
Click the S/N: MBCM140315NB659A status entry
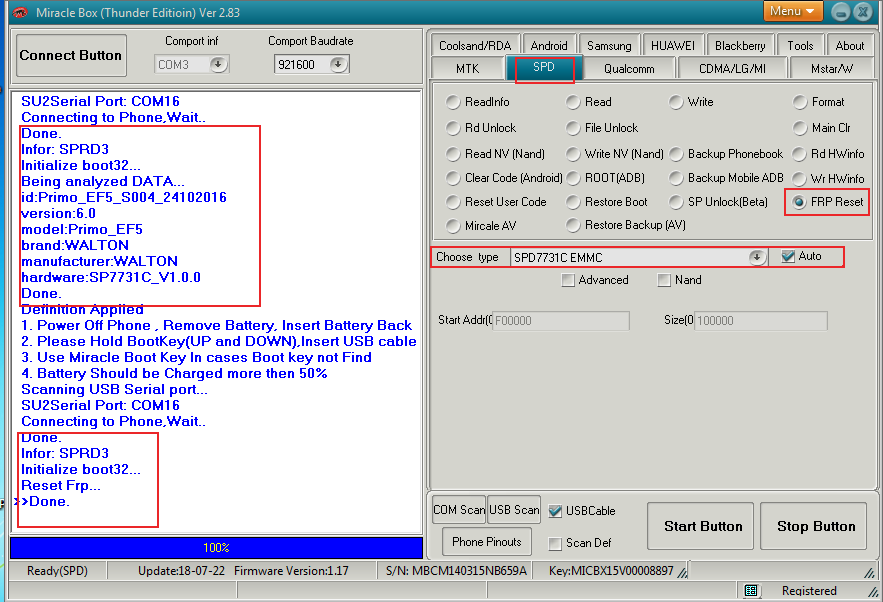click(x=456, y=571)
